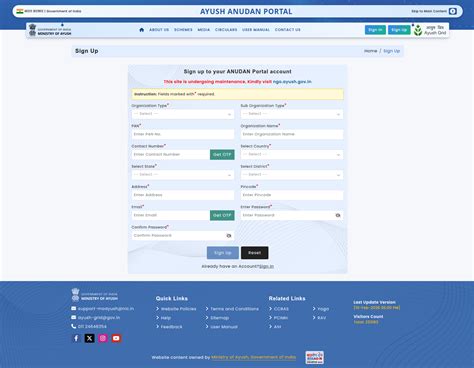Image resolution: width=474 pixels, height=368 pixels.
Task: Click the support email address in footer
Action: pos(106,309)
